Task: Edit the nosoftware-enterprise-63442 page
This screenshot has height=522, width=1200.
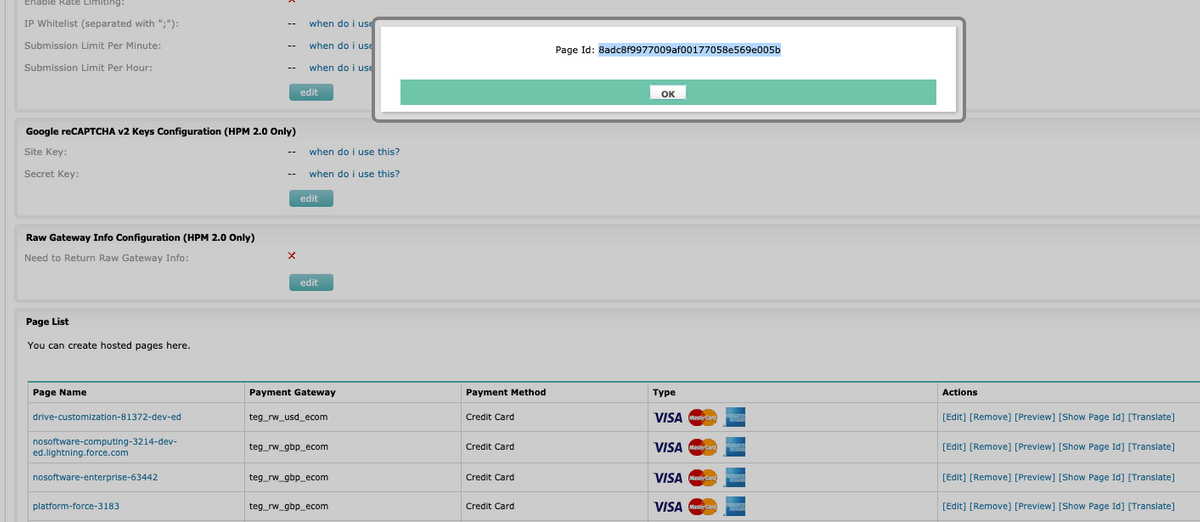Action: coord(954,477)
